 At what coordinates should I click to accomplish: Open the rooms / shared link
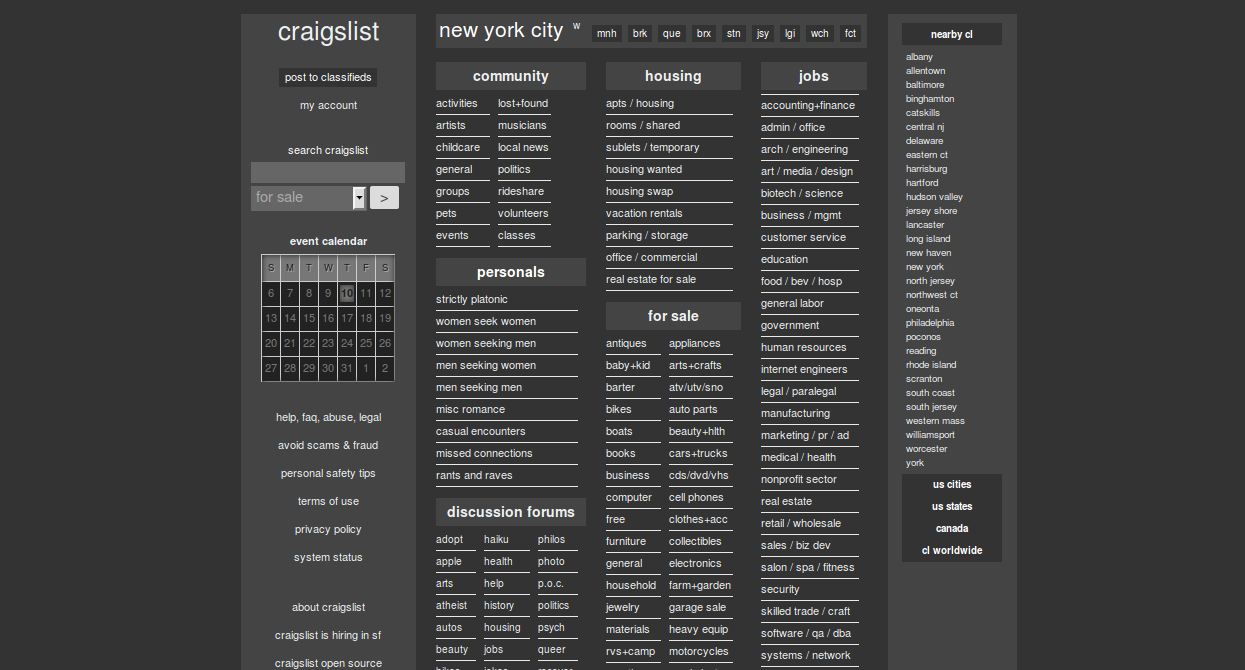643,125
